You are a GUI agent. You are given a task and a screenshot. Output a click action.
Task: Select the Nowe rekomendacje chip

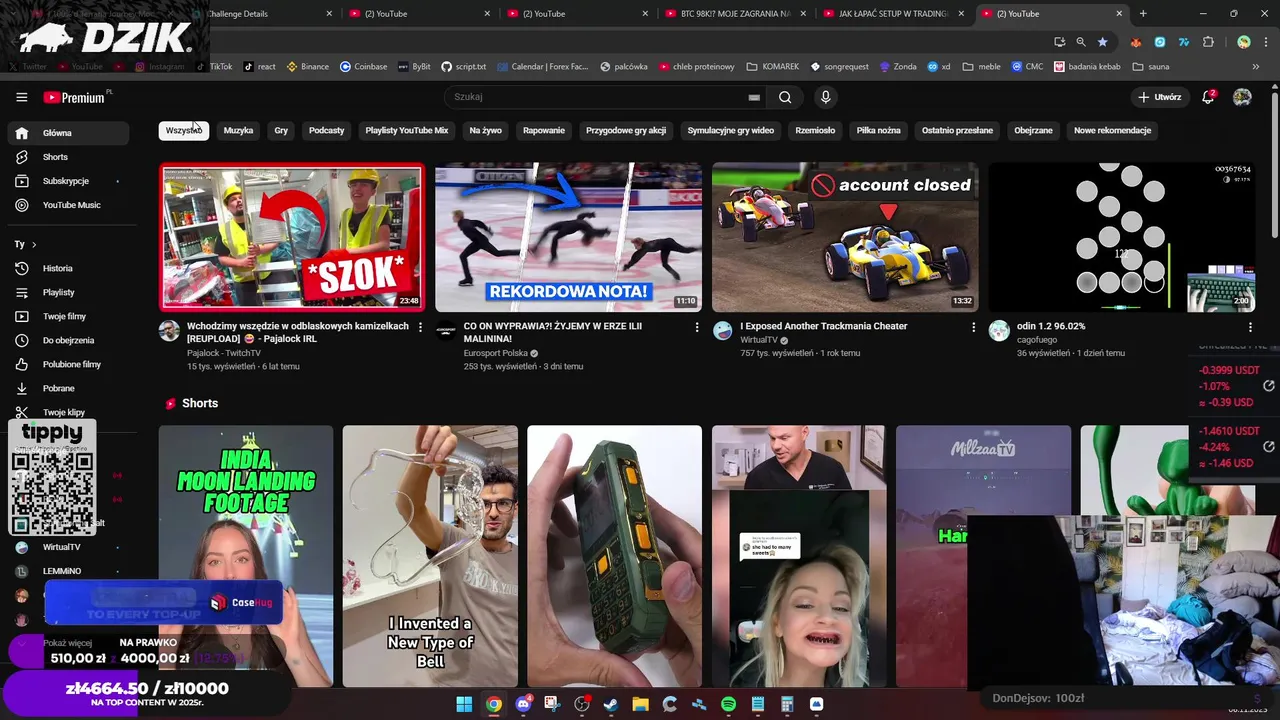(x=1112, y=130)
